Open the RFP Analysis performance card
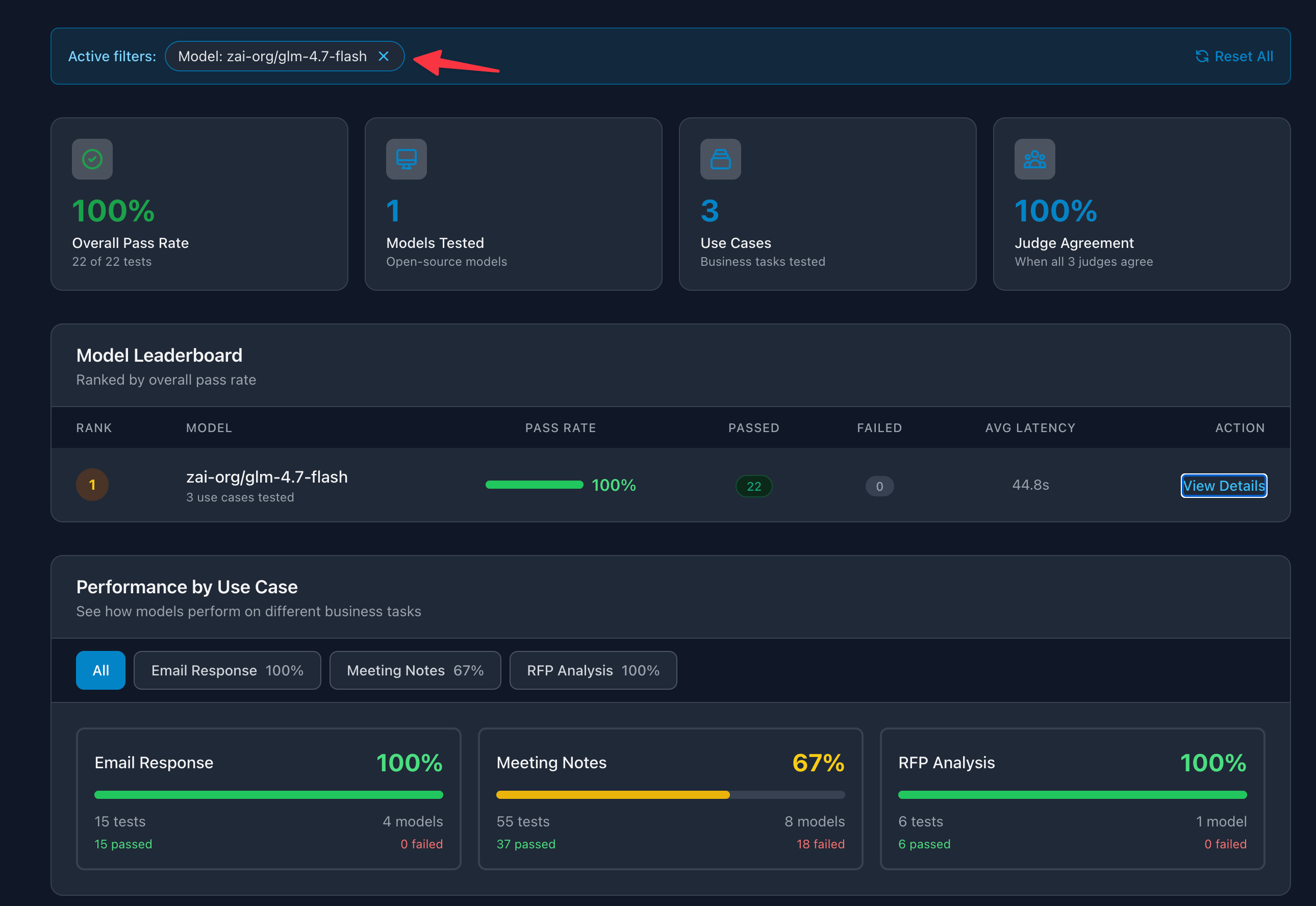 point(1073,799)
